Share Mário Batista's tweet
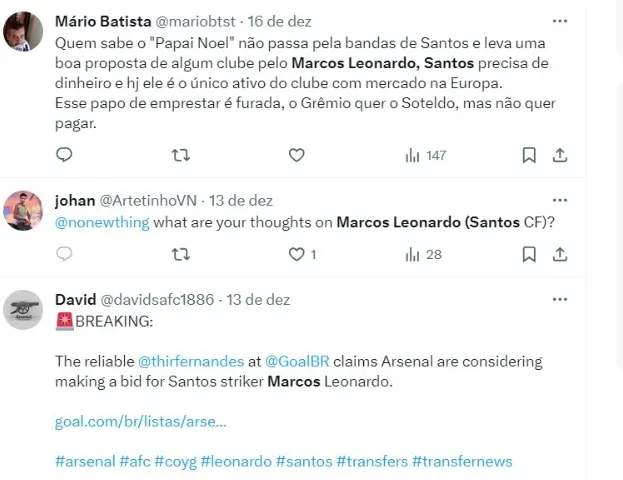This screenshot has height=480, width=623. click(560, 155)
